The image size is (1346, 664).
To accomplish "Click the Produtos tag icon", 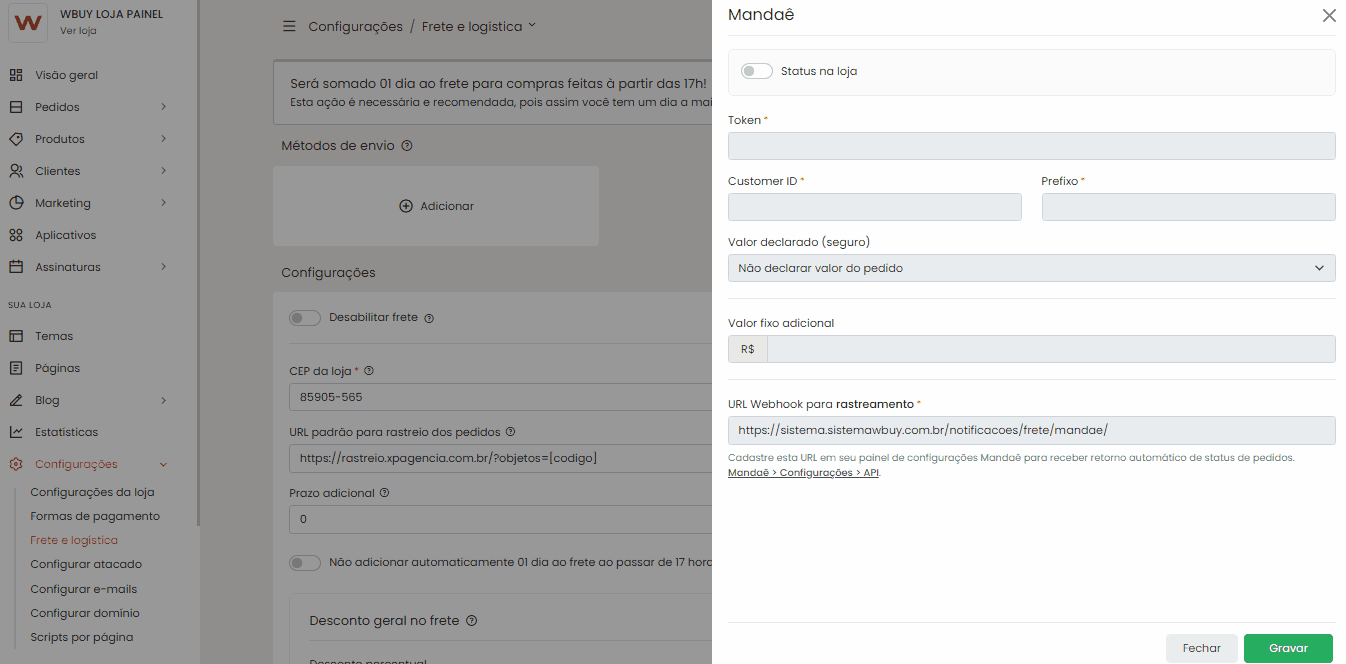I will click(16, 139).
